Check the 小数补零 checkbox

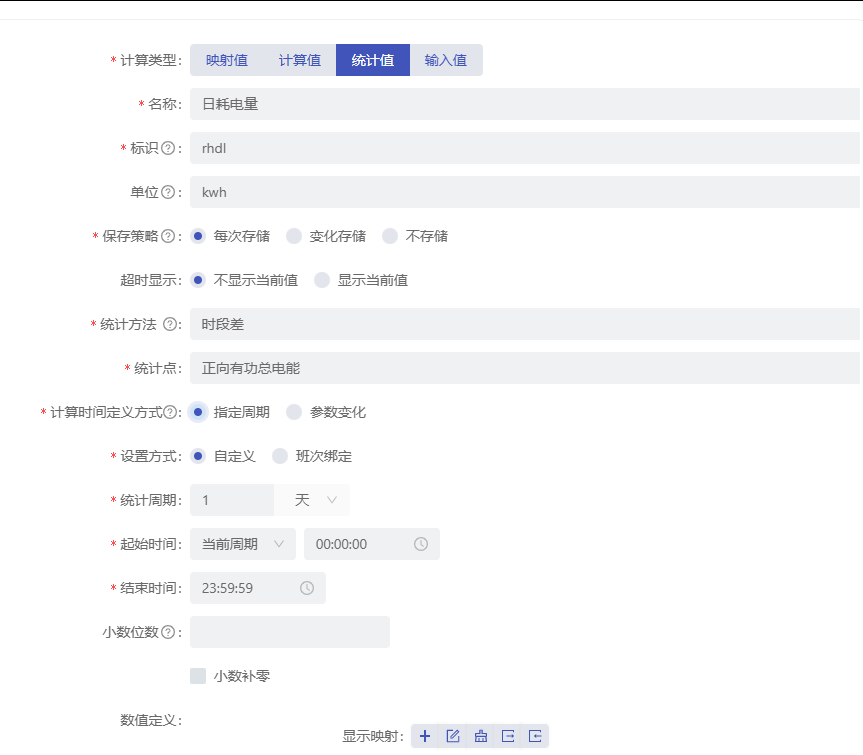(x=197, y=675)
